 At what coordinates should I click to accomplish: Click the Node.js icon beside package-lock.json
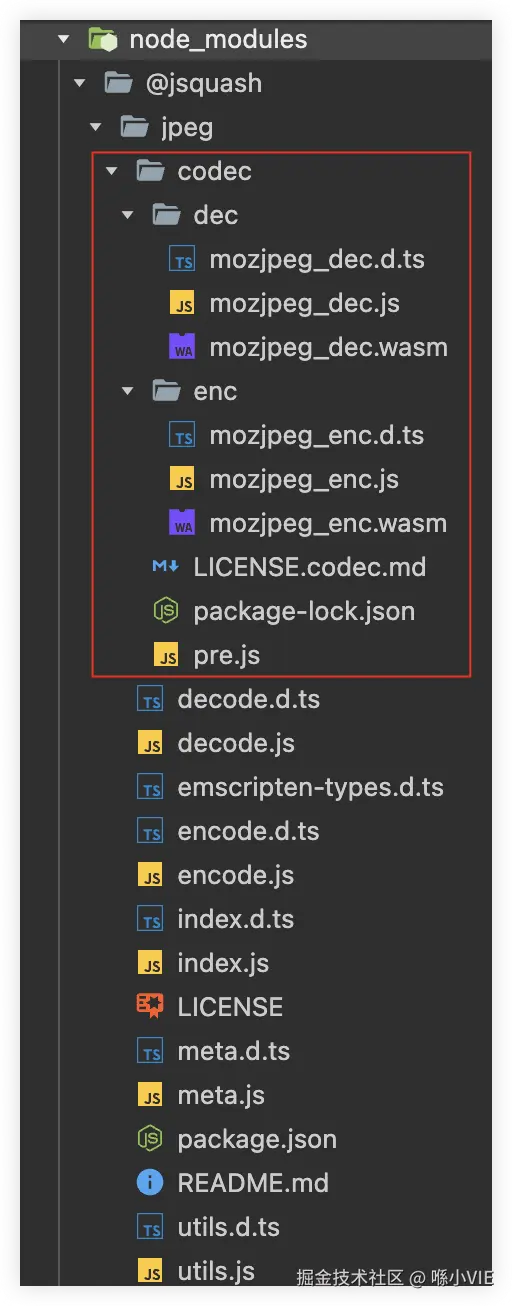[x=166, y=611]
